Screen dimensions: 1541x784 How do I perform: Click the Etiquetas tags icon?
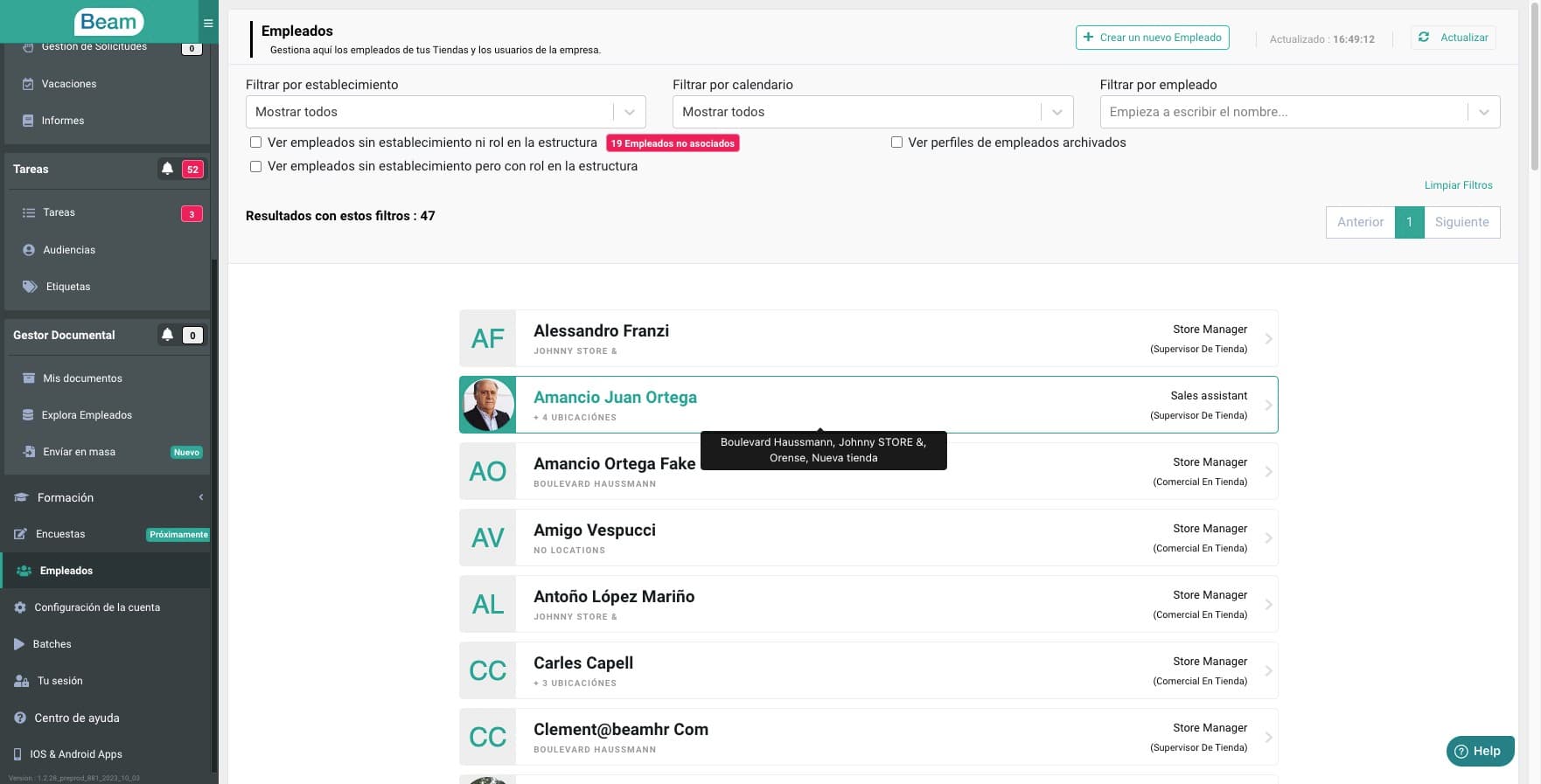click(x=30, y=287)
